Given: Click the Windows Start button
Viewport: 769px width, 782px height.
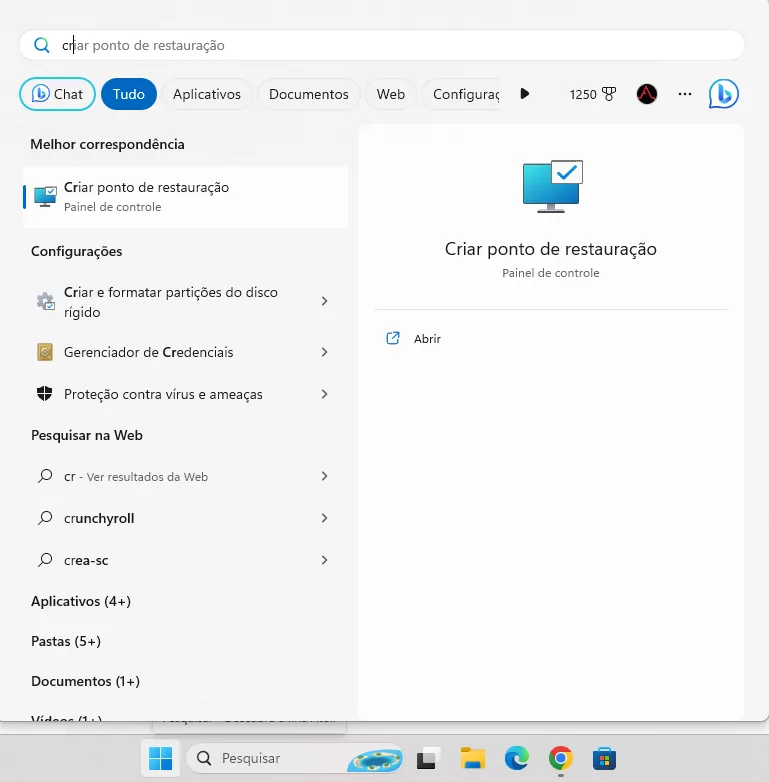Looking at the screenshot, I should click(160, 759).
